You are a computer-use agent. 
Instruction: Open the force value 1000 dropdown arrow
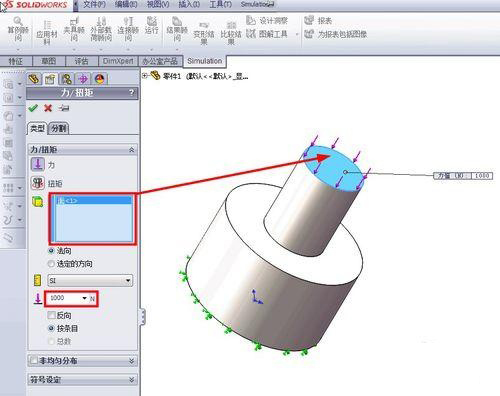pos(85,298)
